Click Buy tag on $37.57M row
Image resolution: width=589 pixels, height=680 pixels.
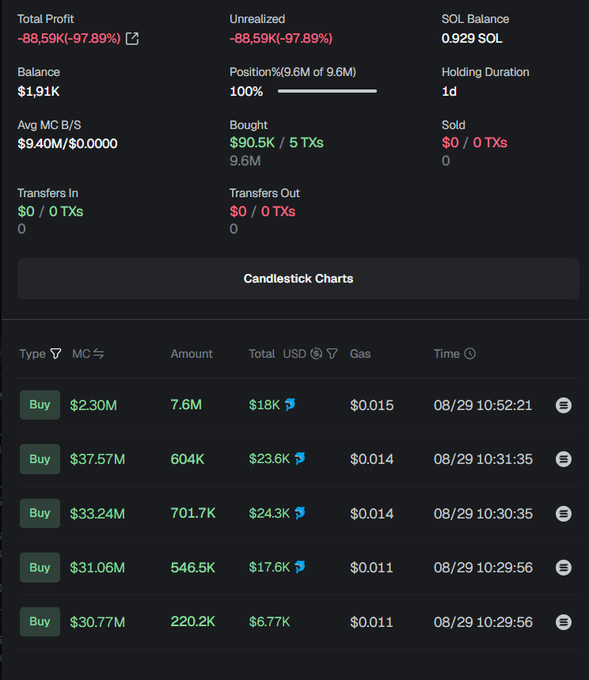[x=40, y=459]
